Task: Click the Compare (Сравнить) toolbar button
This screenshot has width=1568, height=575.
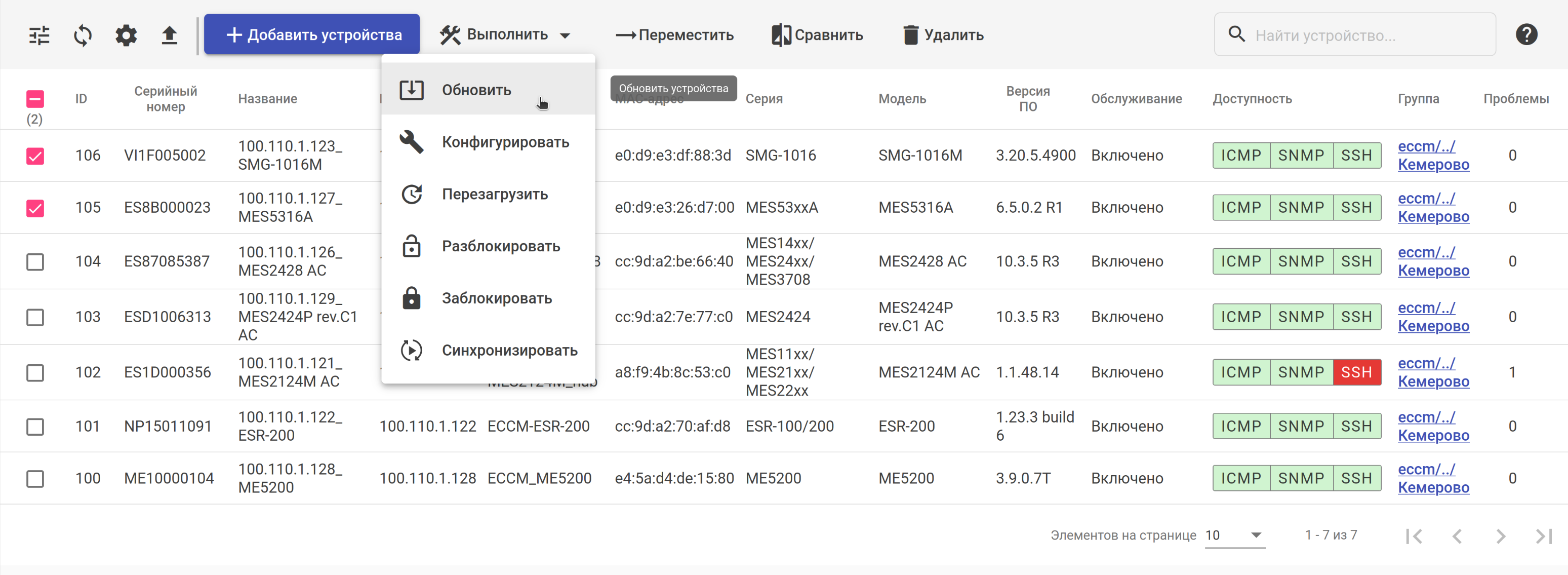Action: 818,35
